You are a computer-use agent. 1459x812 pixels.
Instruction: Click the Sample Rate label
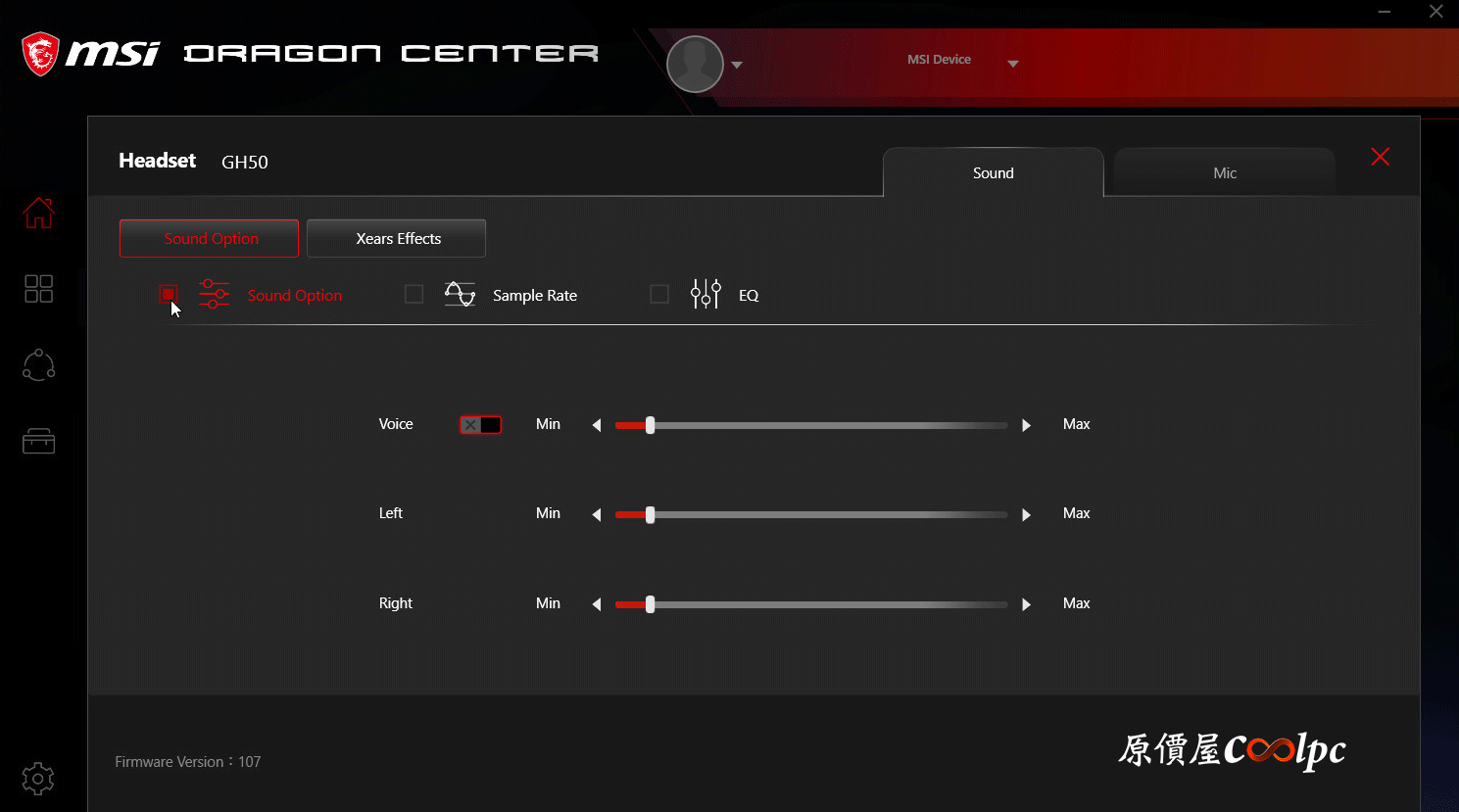535,295
